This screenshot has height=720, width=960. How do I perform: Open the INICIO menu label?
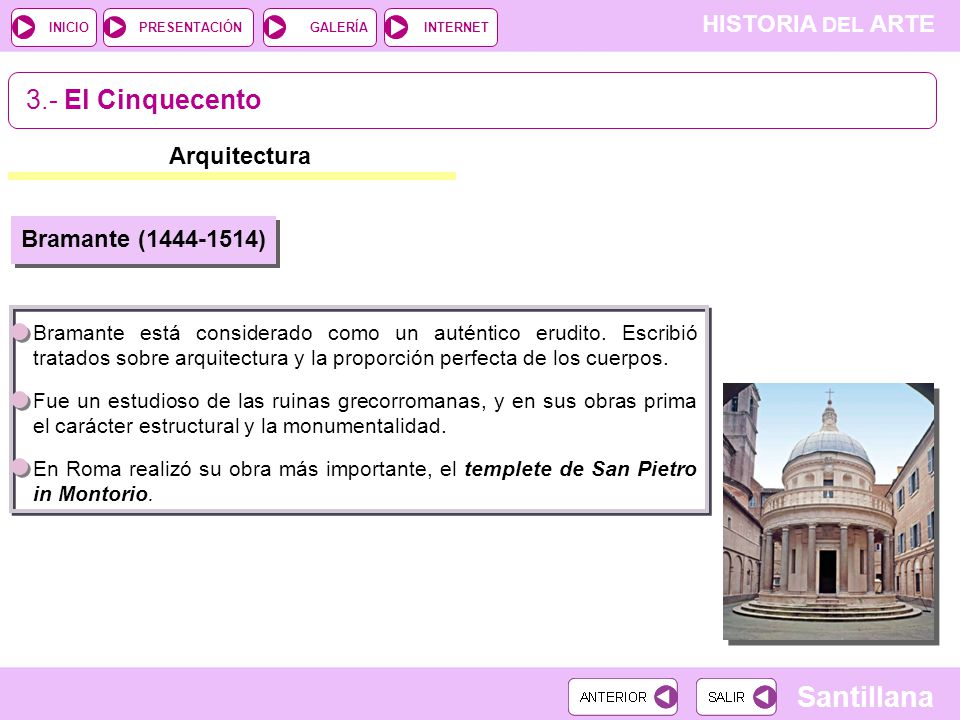(69, 28)
